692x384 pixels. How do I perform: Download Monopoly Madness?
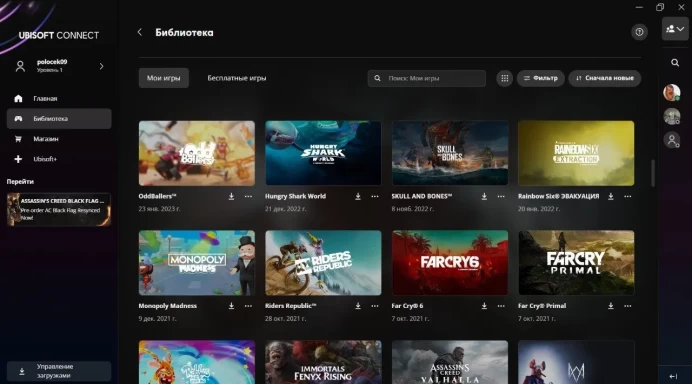click(x=231, y=306)
